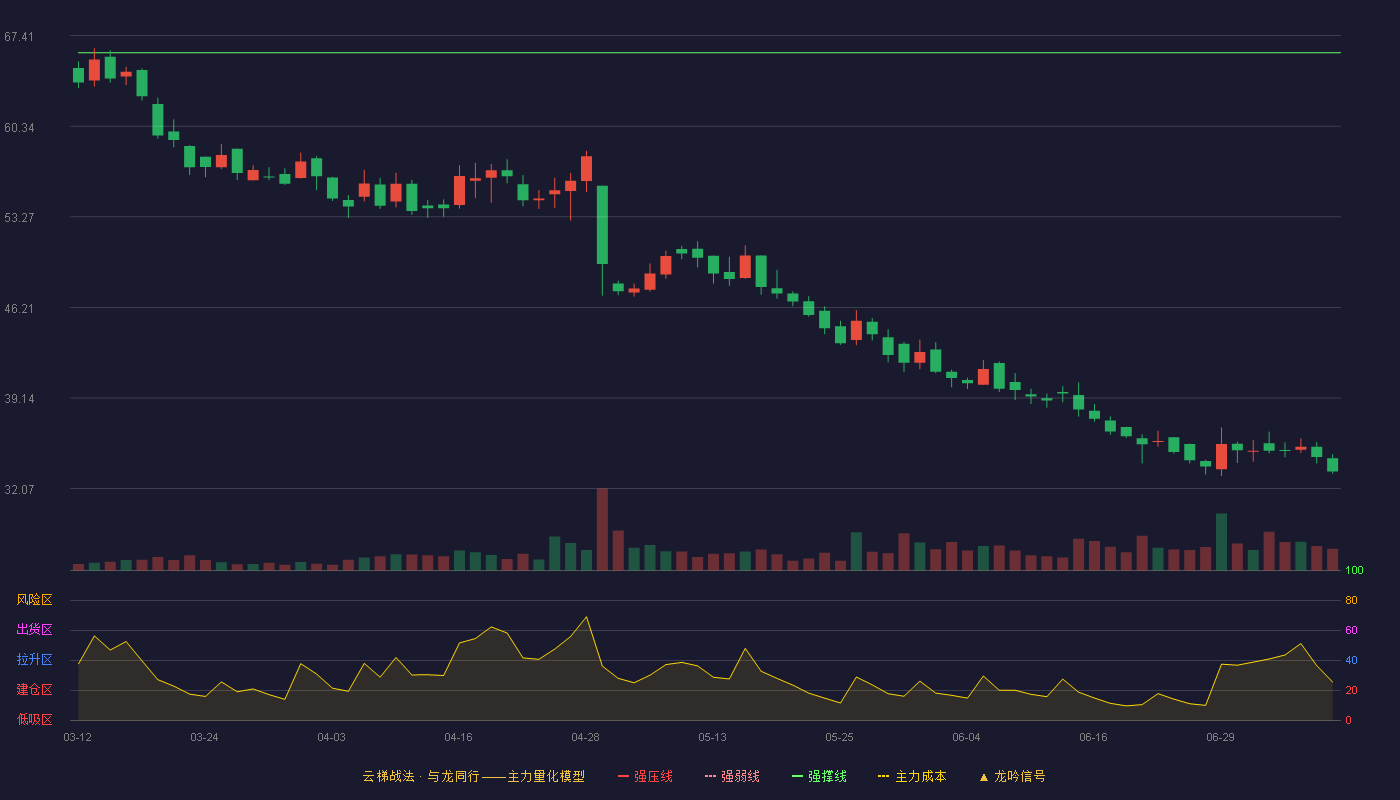This screenshot has height=800, width=1400.
Task: Hide the 强撑线 legend series
Action: (819, 776)
